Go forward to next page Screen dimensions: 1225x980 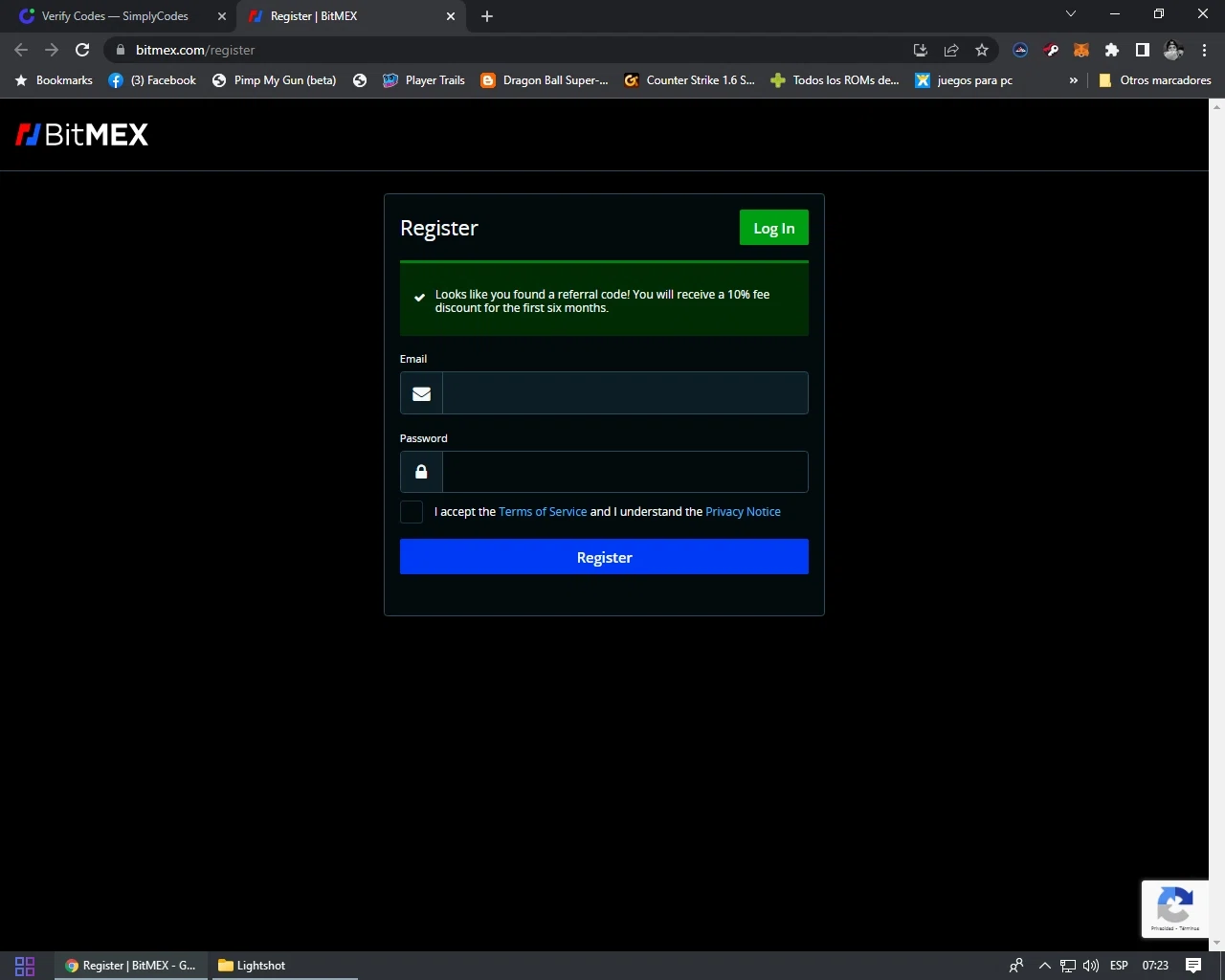click(x=52, y=50)
